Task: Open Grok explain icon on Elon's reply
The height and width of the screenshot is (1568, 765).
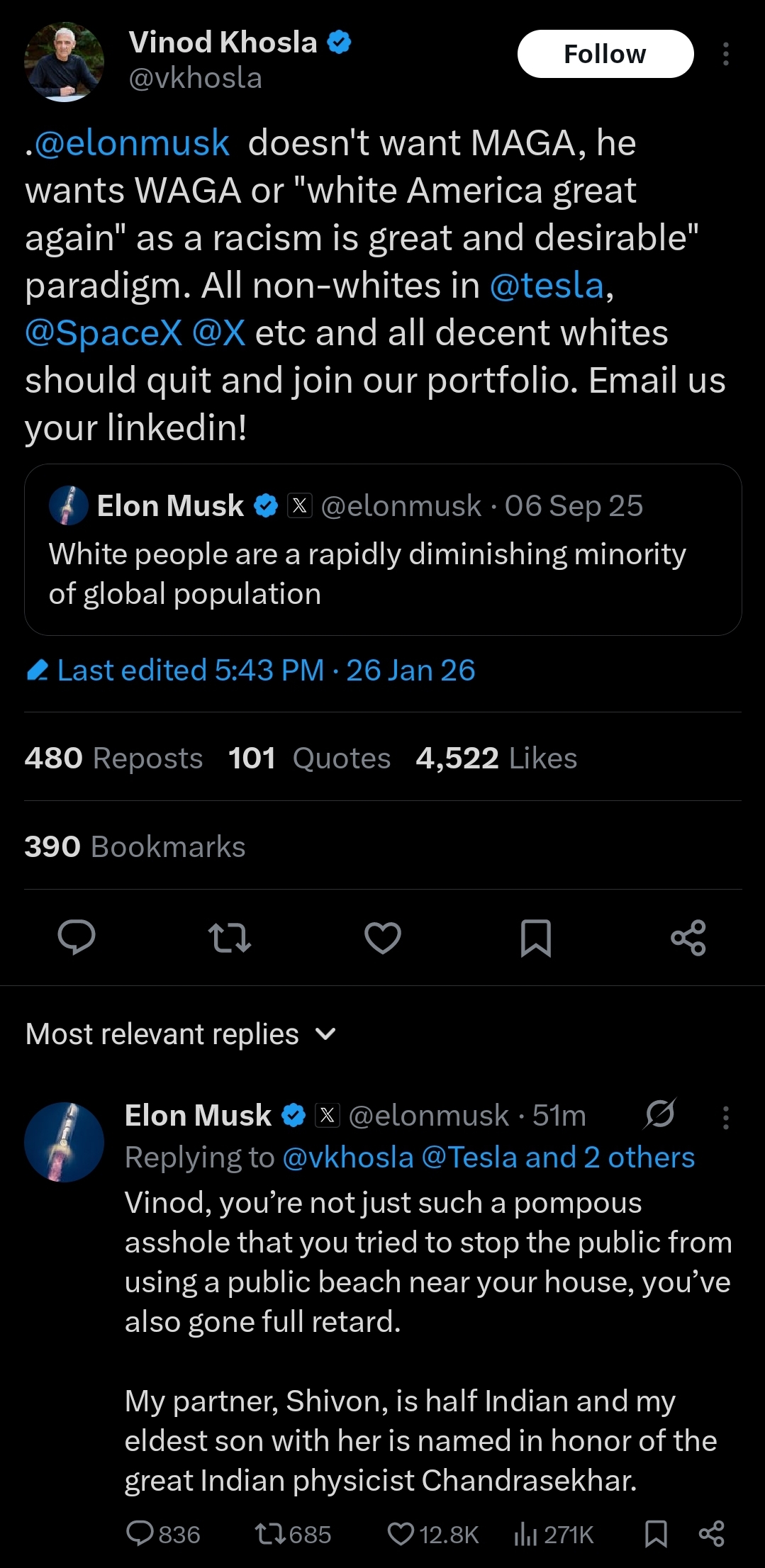Action: [x=659, y=1114]
